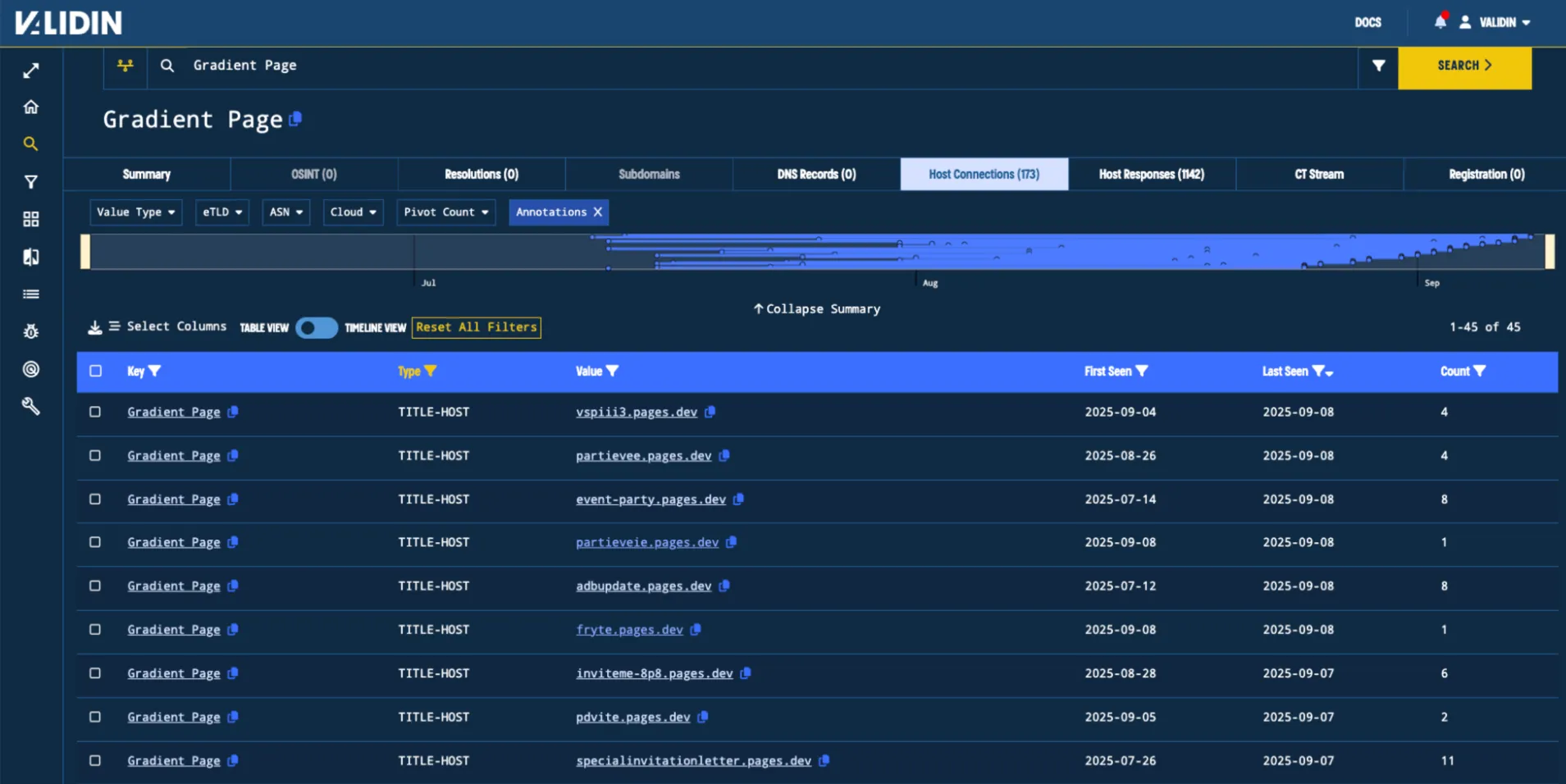1566x784 pixels.
Task: Open the adbupdate.pages.dev link
Action: (x=644, y=586)
